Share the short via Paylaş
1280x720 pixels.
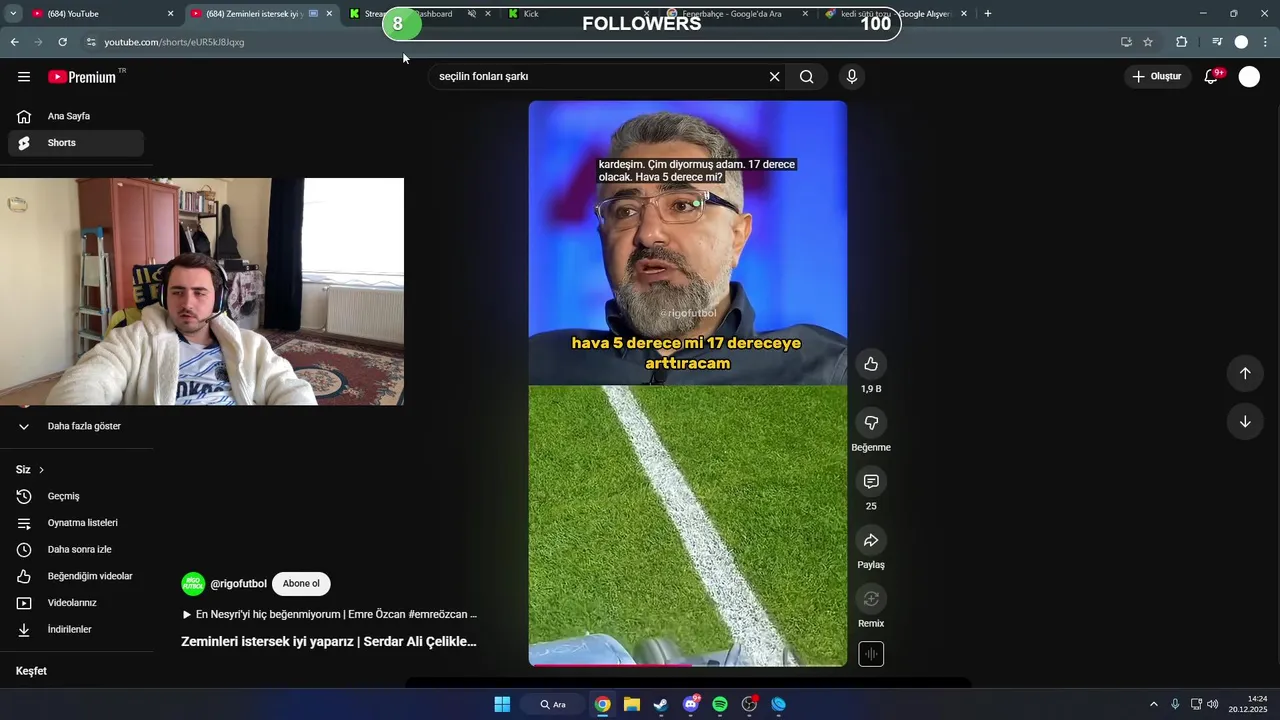[x=871, y=541]
